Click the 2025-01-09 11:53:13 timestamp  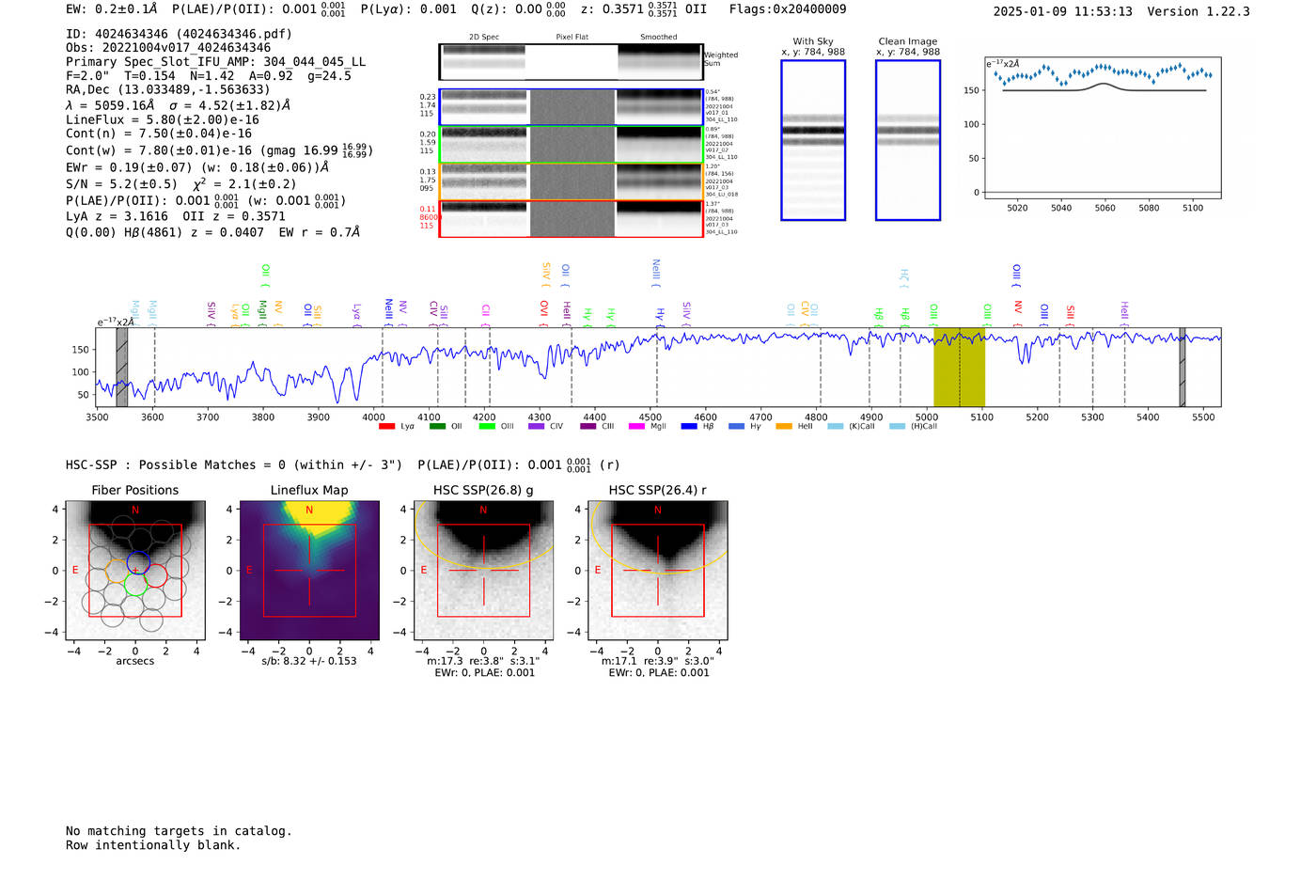(1063, 11)
